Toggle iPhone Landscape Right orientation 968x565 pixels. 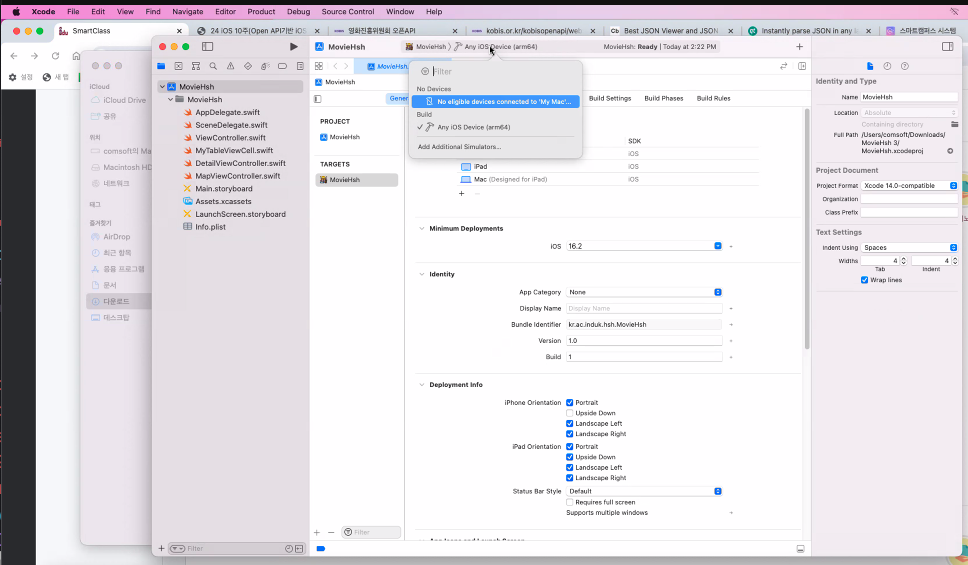coord(570,434)
